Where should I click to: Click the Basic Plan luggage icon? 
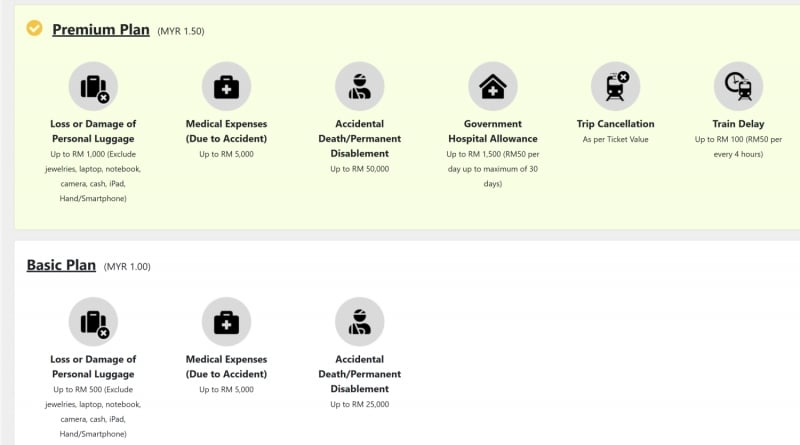[x=93, y=322]
